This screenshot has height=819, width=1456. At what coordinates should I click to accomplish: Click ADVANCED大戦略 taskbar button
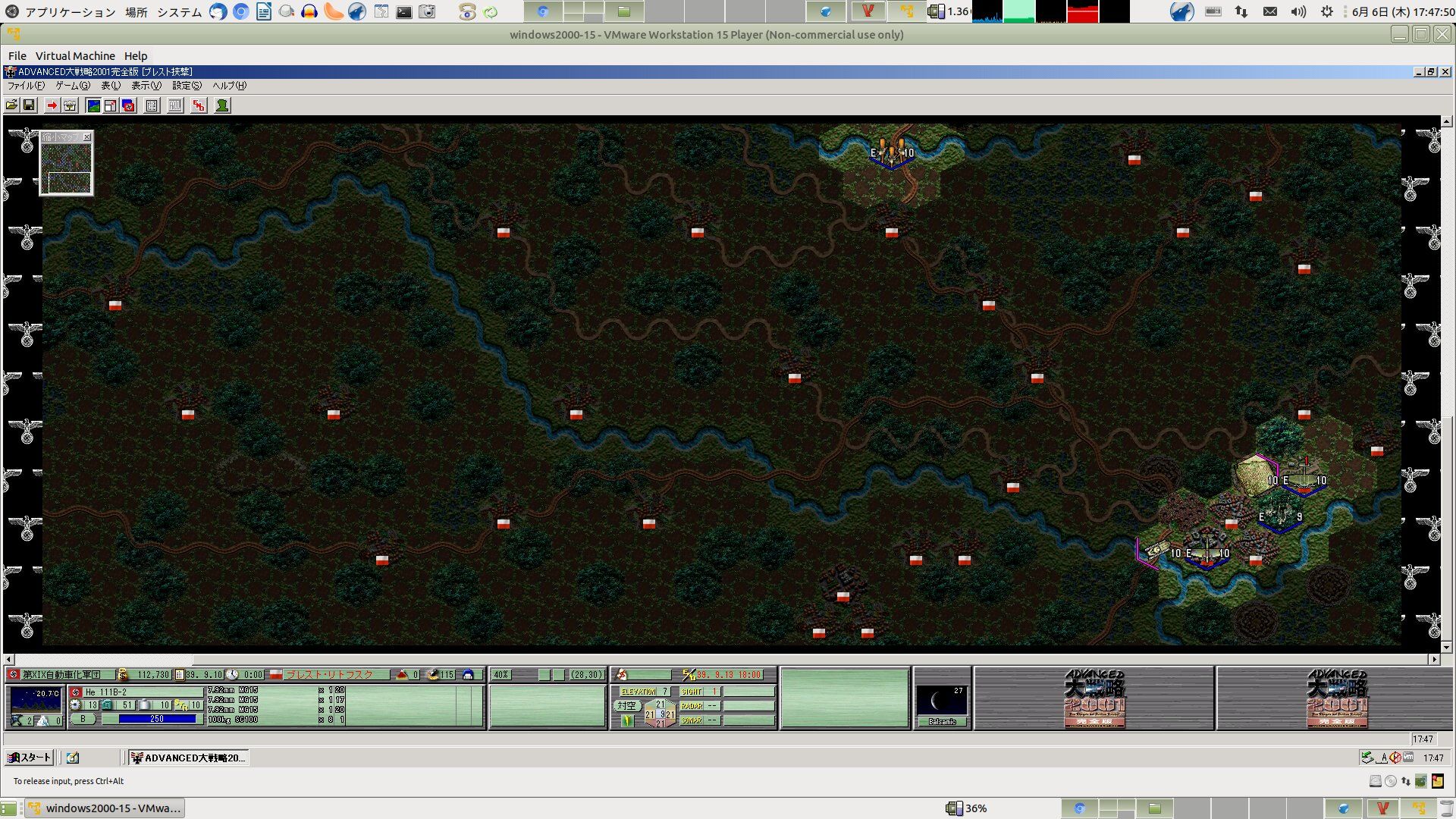coord(188,758)
